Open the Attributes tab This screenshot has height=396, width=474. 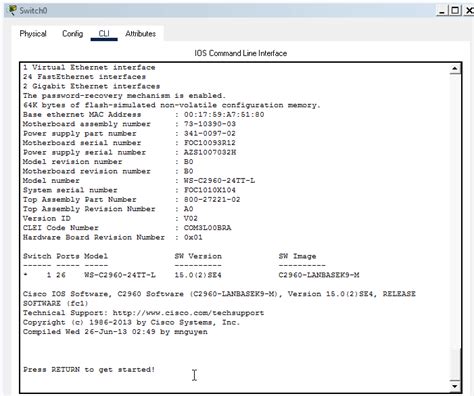click(x=140, y=34)
